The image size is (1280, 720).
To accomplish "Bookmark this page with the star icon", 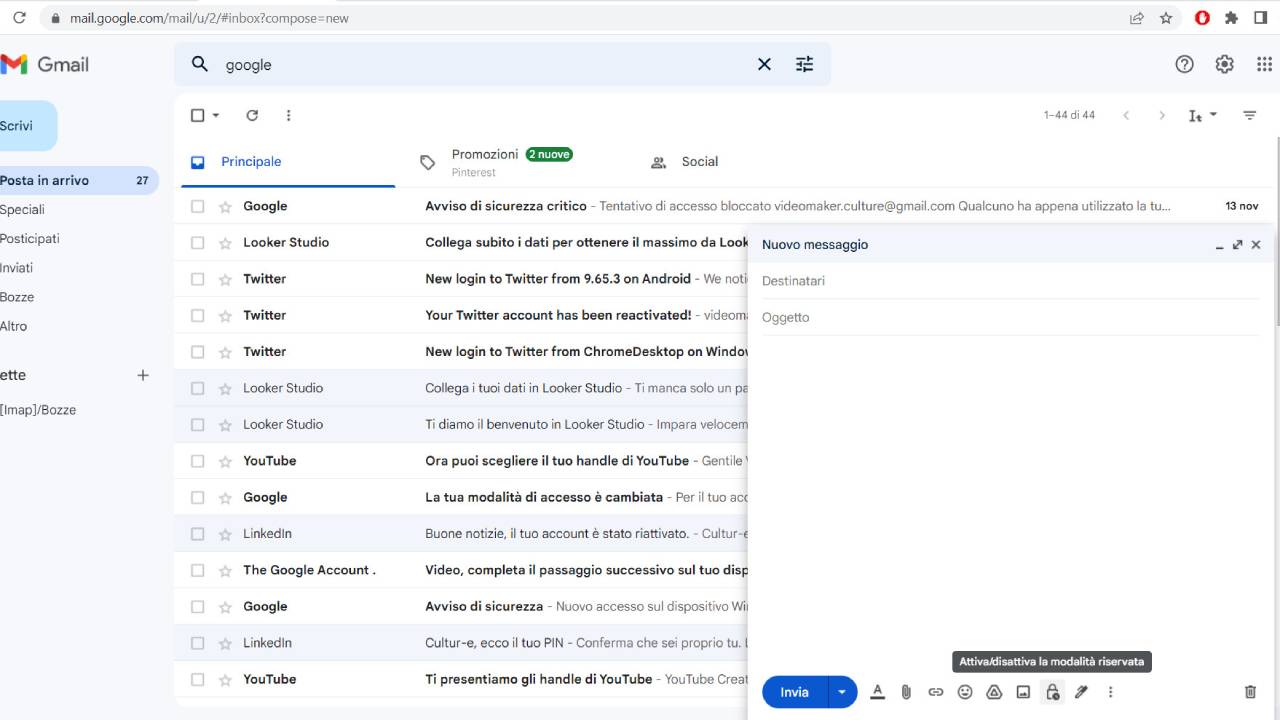I will [x=1166, y=18].
